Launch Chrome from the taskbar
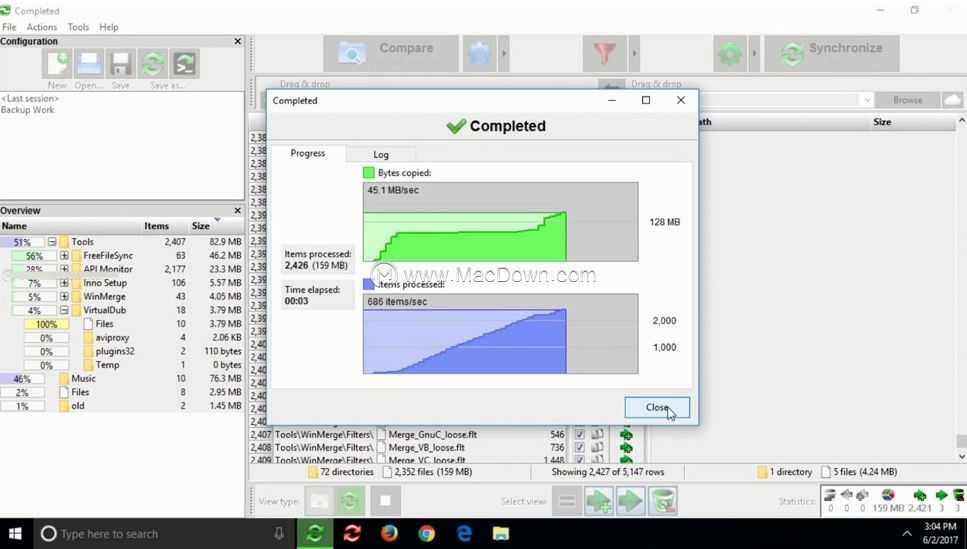Image resolution: width=967 pixels, height=549 pixels. click(427, 534)
